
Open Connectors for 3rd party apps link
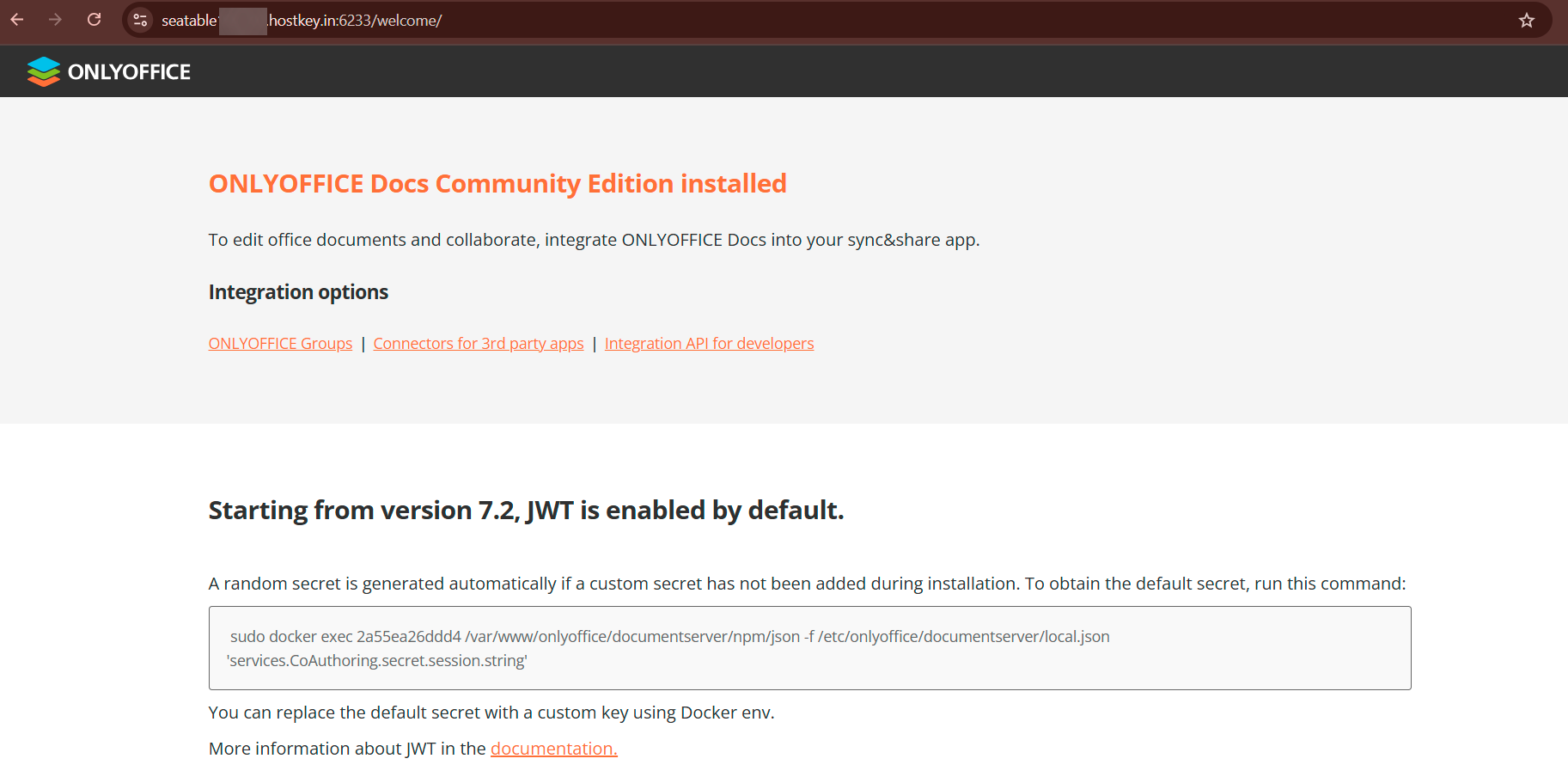(478, 344)
